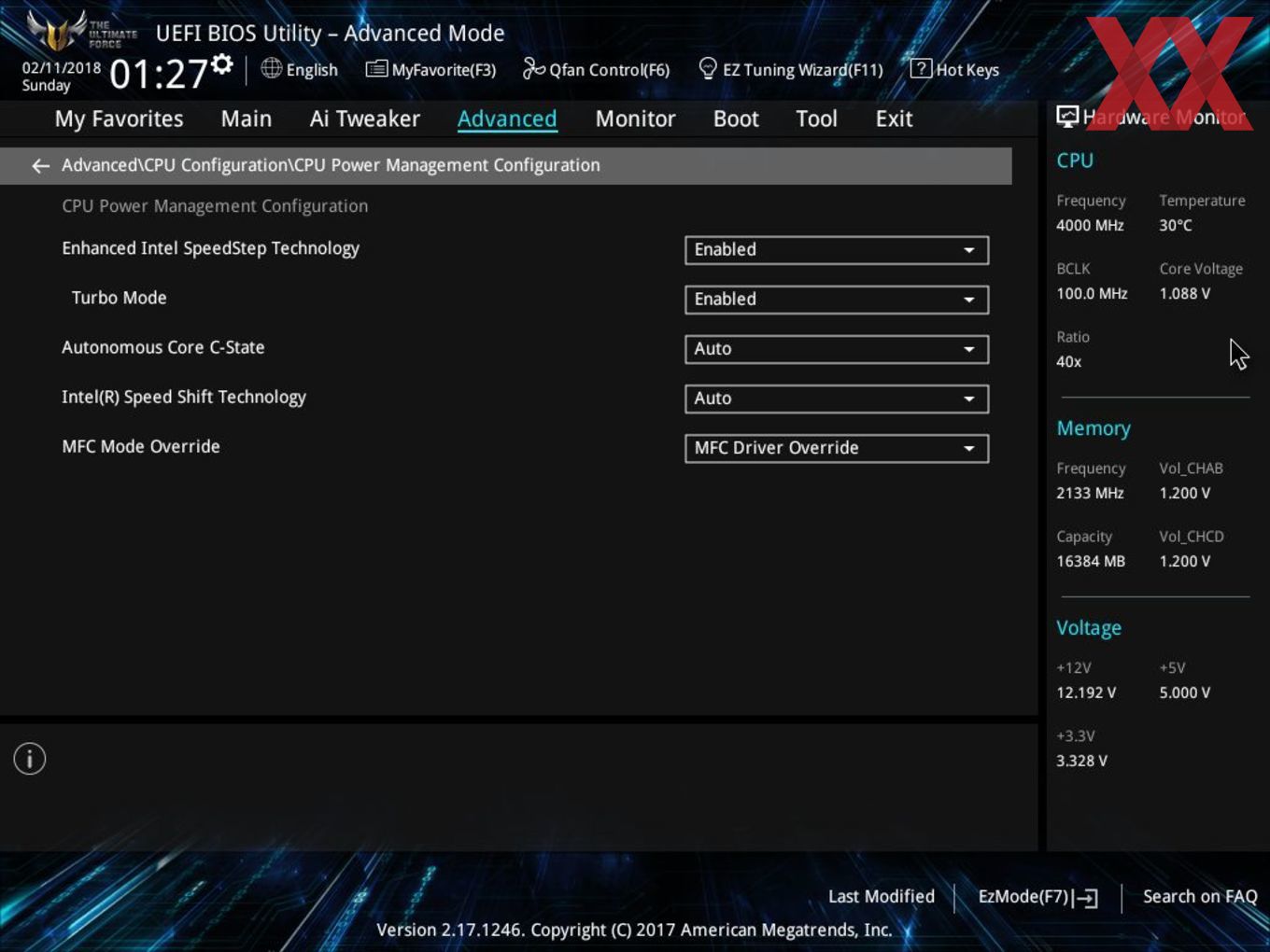Image resolution: width=1270 pixels, height=952 pixels.
Task: Click the globe language icon
Action: tap(271, 68)
